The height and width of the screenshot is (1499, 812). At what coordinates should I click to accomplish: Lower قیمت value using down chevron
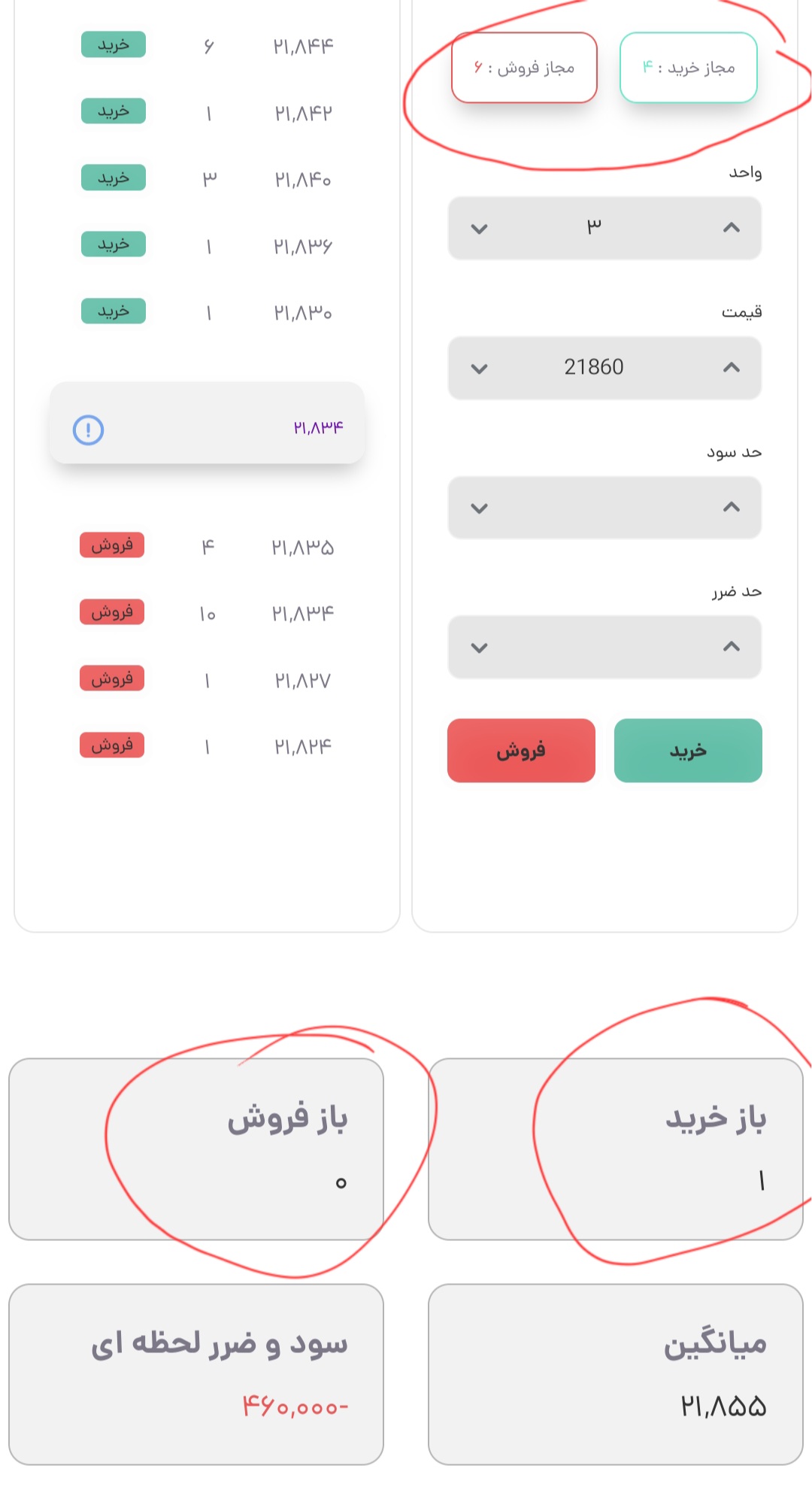479,369
